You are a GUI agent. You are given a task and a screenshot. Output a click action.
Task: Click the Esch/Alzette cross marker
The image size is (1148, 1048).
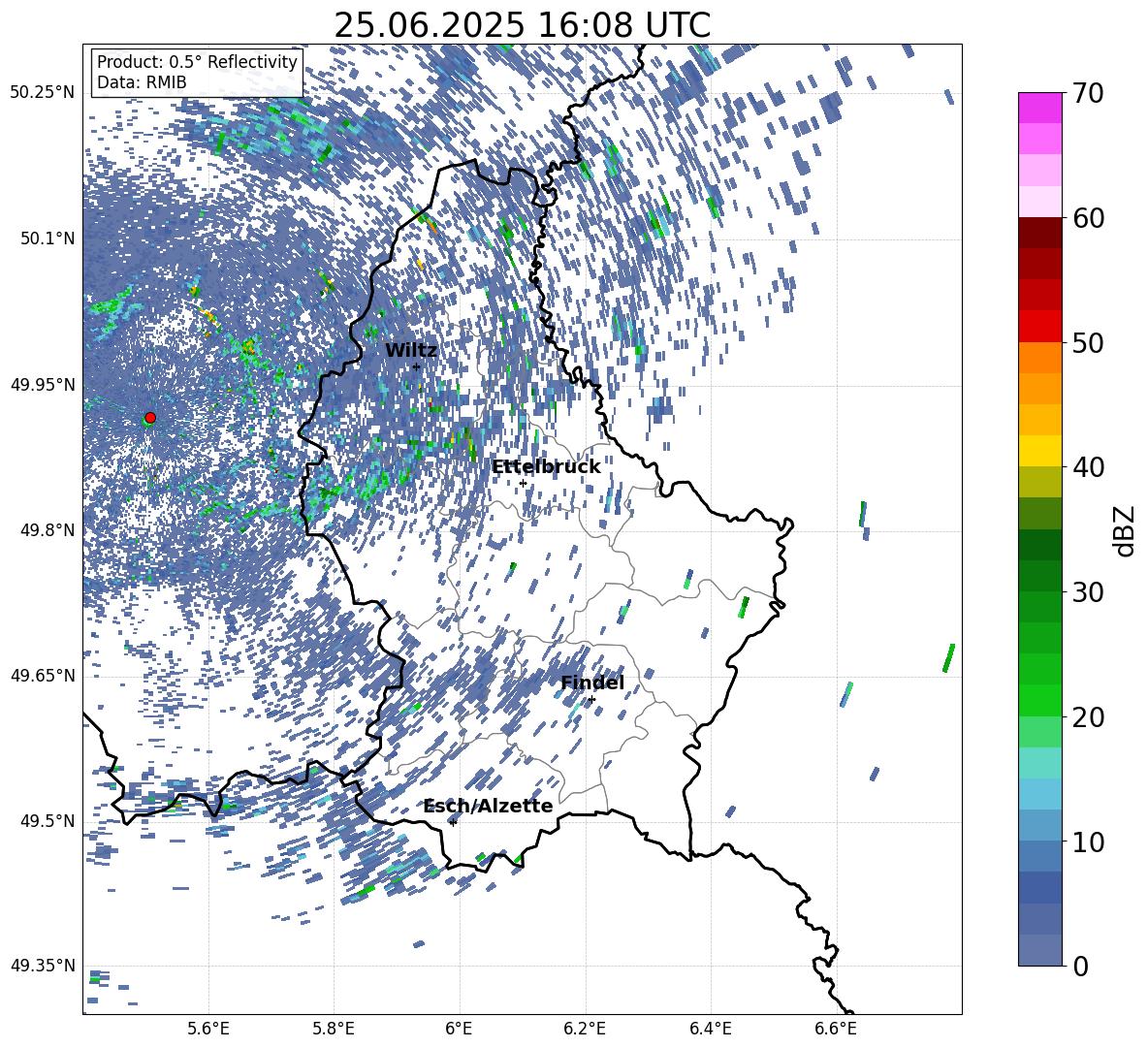tap(453, 822)
